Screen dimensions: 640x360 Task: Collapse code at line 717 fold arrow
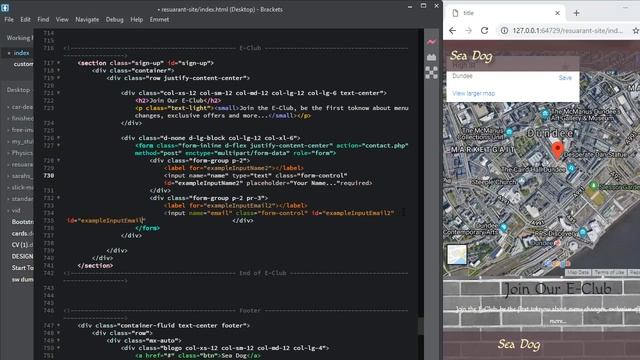pos(58,63)
